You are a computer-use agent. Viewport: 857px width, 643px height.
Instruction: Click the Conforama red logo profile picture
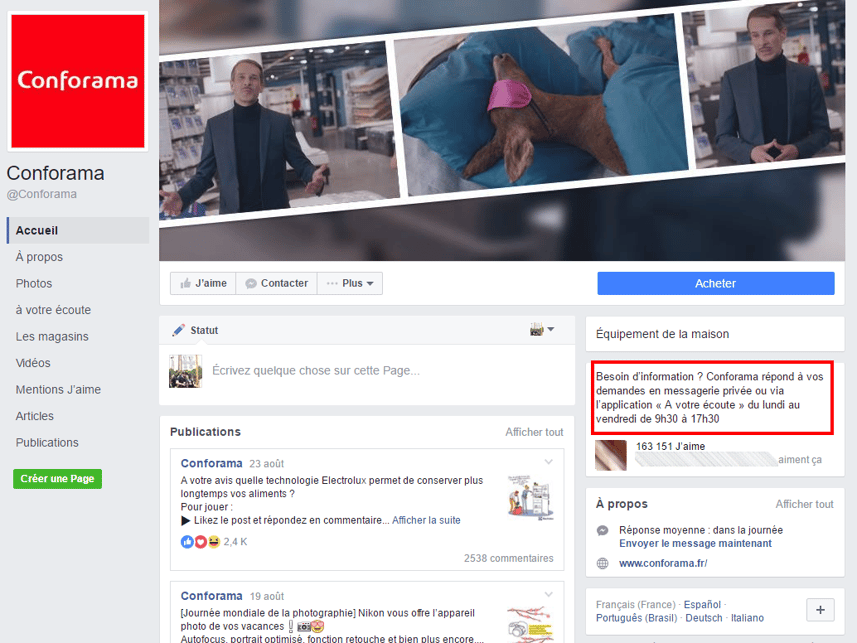[78, 81]
